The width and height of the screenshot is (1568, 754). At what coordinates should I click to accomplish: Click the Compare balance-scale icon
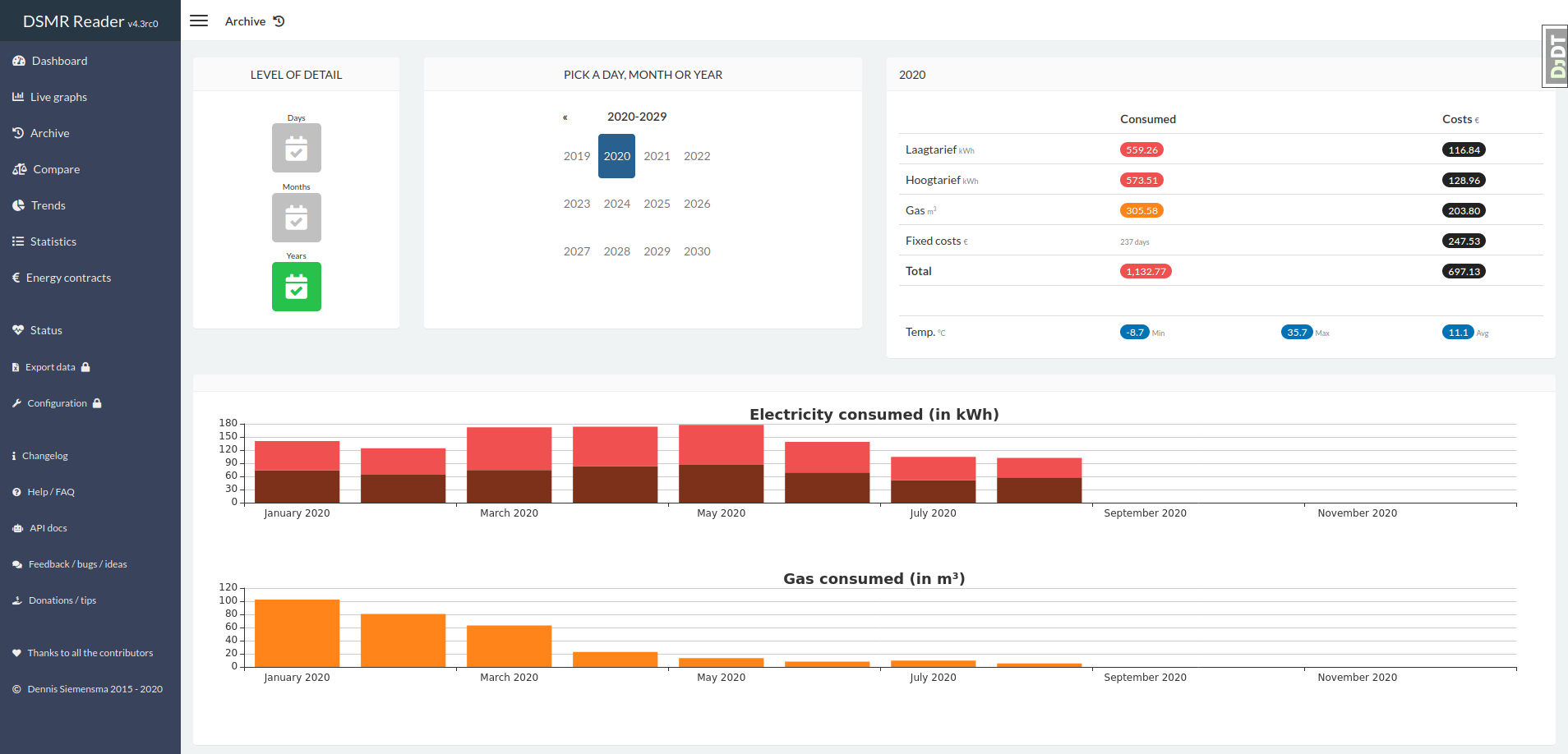(x=20, y=169)
